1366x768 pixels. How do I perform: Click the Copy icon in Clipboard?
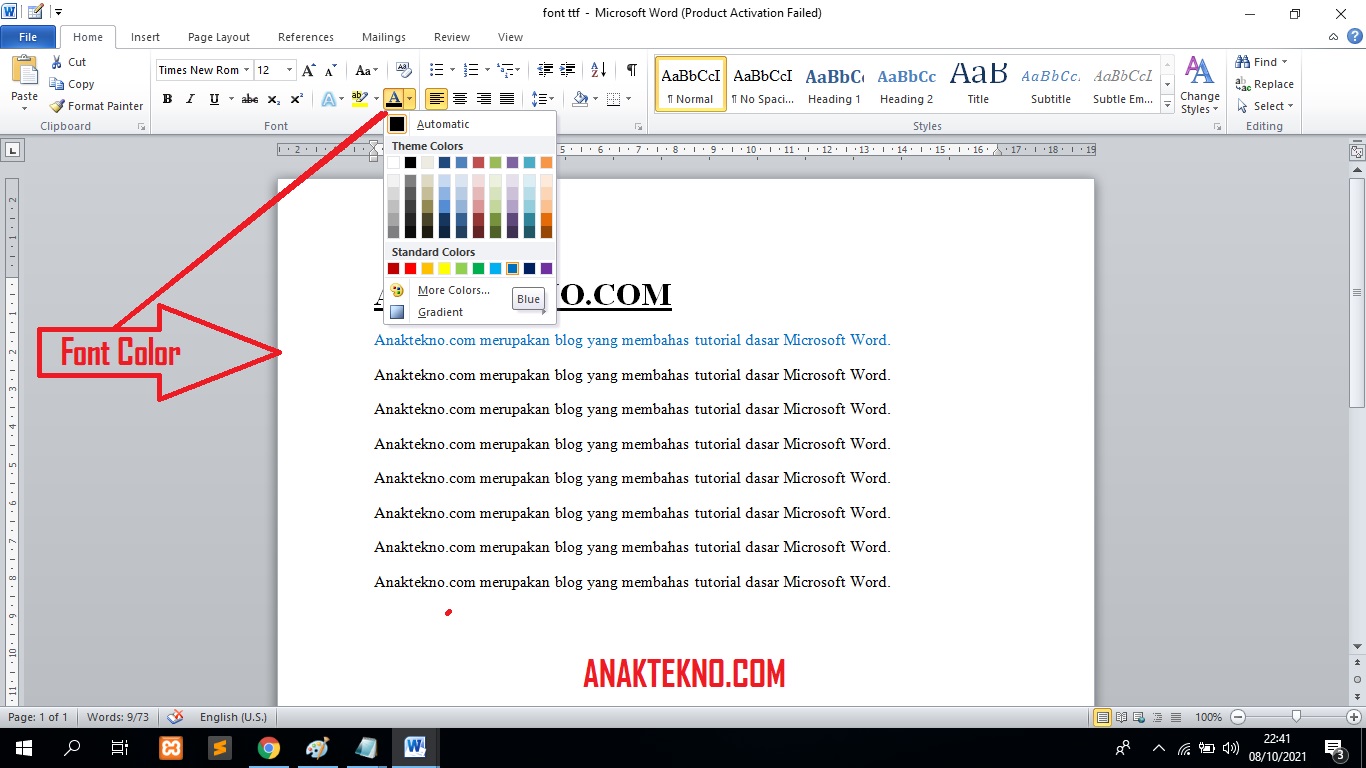57,84
